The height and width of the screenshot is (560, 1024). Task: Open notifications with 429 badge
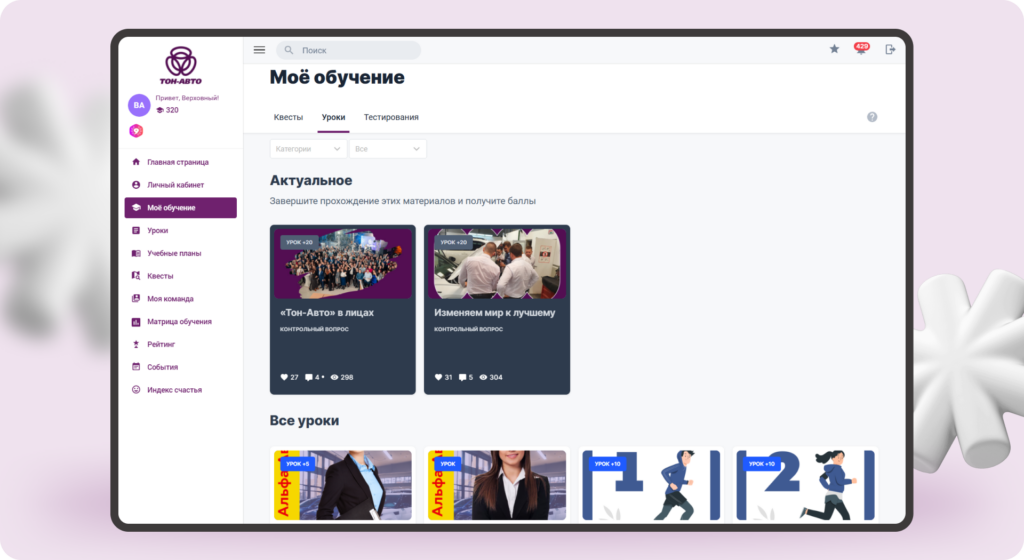860,49
